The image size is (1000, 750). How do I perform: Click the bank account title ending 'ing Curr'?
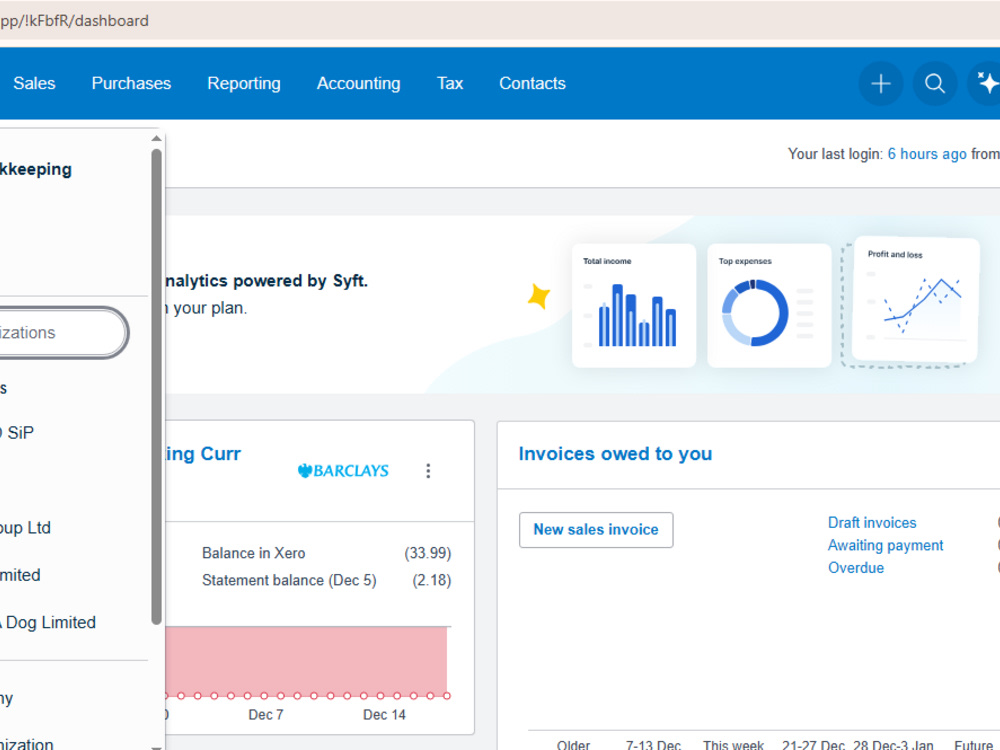coord(203,453)
